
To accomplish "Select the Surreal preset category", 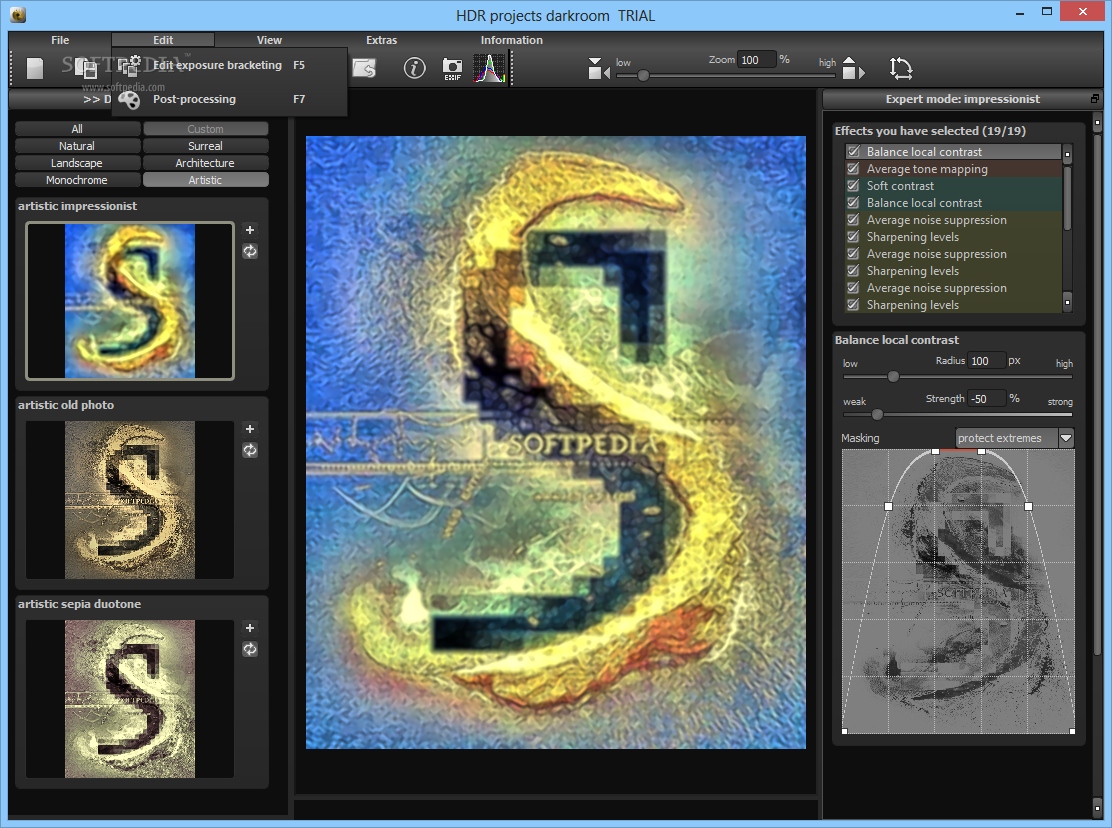I will click(206, 146).
